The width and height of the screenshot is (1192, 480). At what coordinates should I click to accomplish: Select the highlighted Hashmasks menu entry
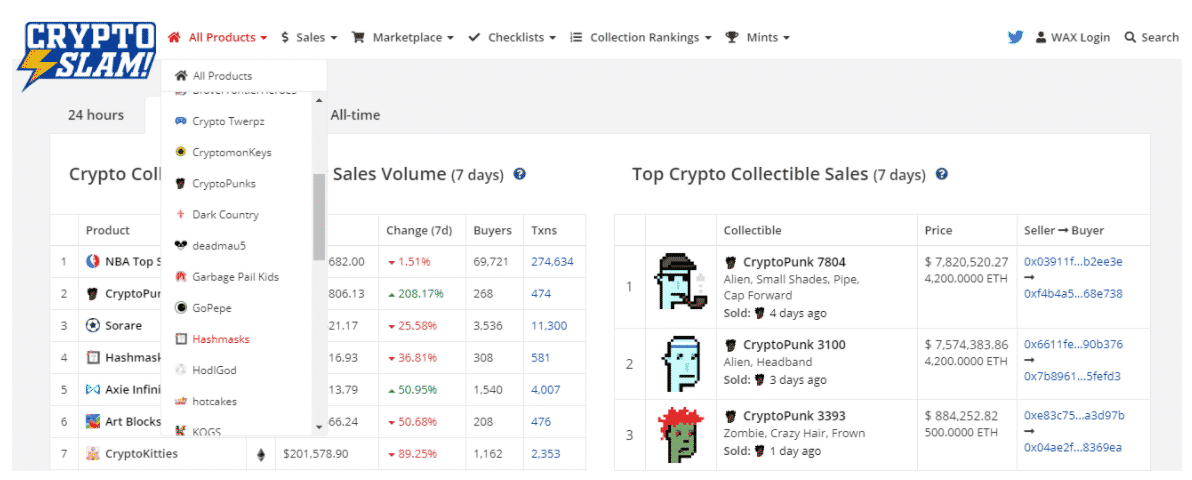[x=220, y=339]
